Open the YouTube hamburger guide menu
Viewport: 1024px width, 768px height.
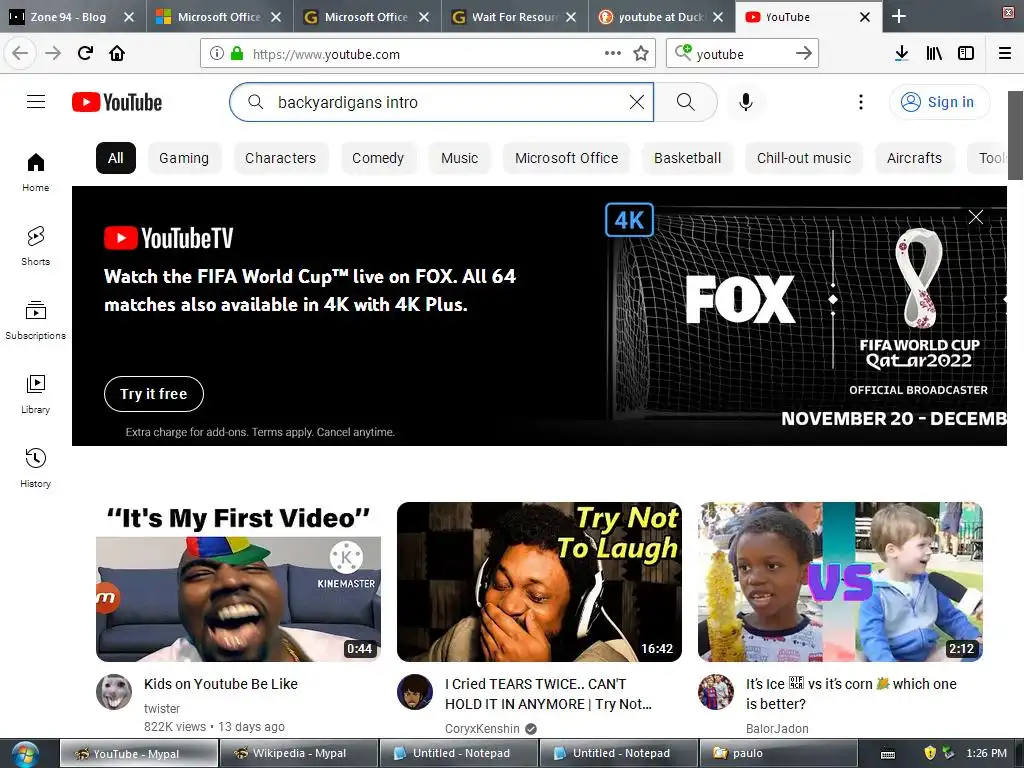pos(36,102)
